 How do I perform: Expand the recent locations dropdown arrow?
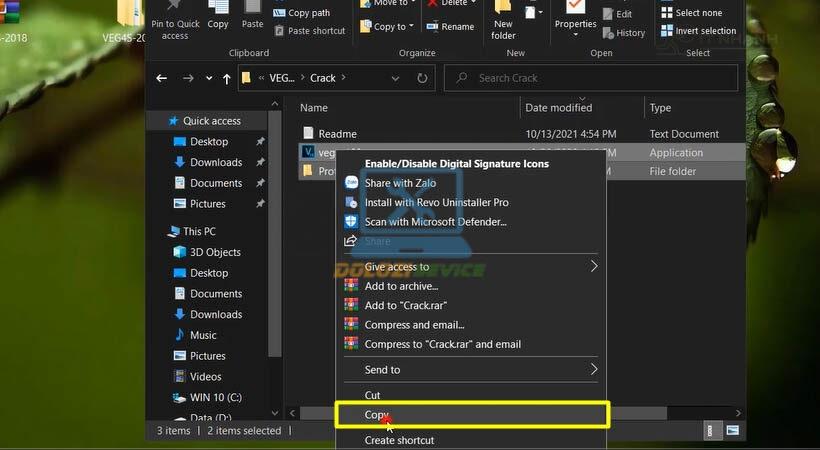[209, 78]
